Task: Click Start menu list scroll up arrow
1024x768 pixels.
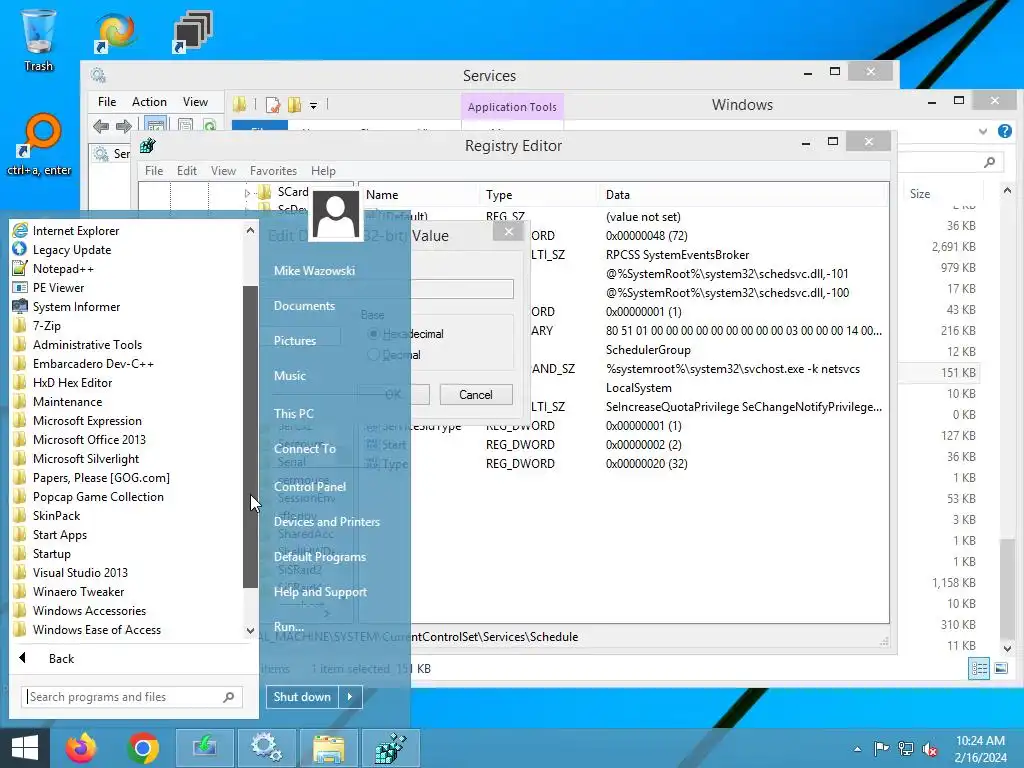Action: 250,230
